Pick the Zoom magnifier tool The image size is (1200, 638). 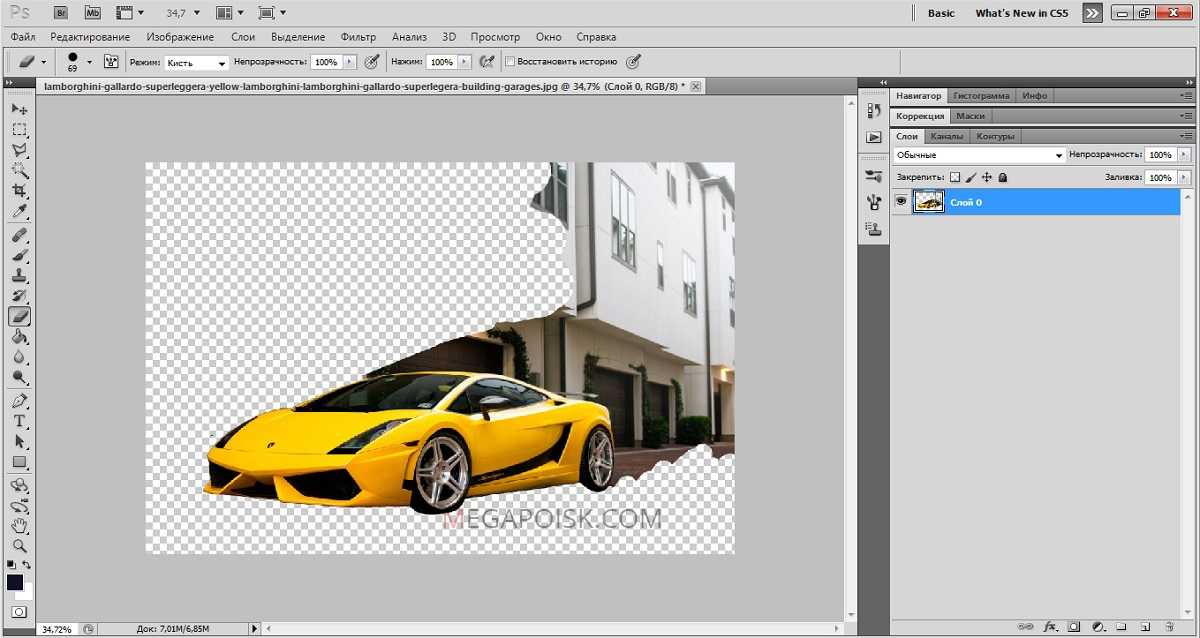click(19, 546)
